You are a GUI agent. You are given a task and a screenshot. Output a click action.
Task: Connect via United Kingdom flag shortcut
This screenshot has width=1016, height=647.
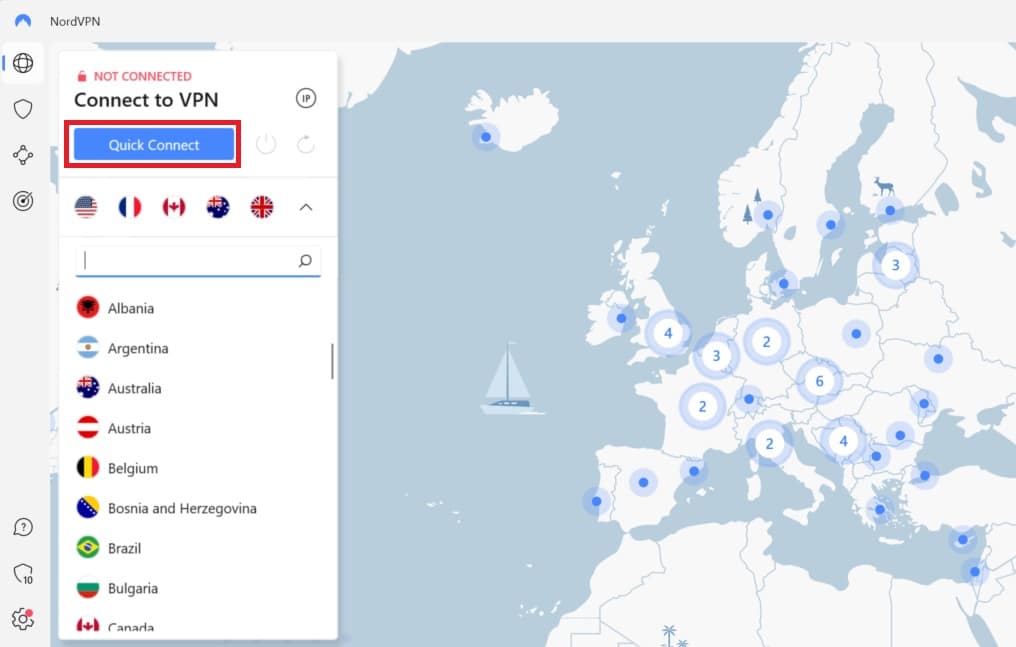click(262, 207)
